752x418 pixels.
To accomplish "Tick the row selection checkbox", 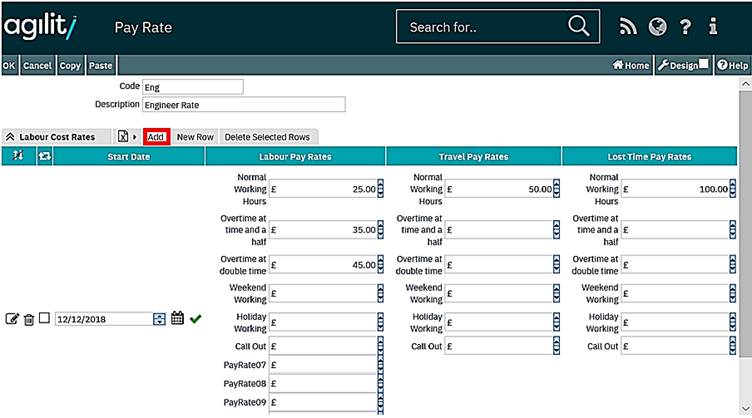I will pos(44,318).
